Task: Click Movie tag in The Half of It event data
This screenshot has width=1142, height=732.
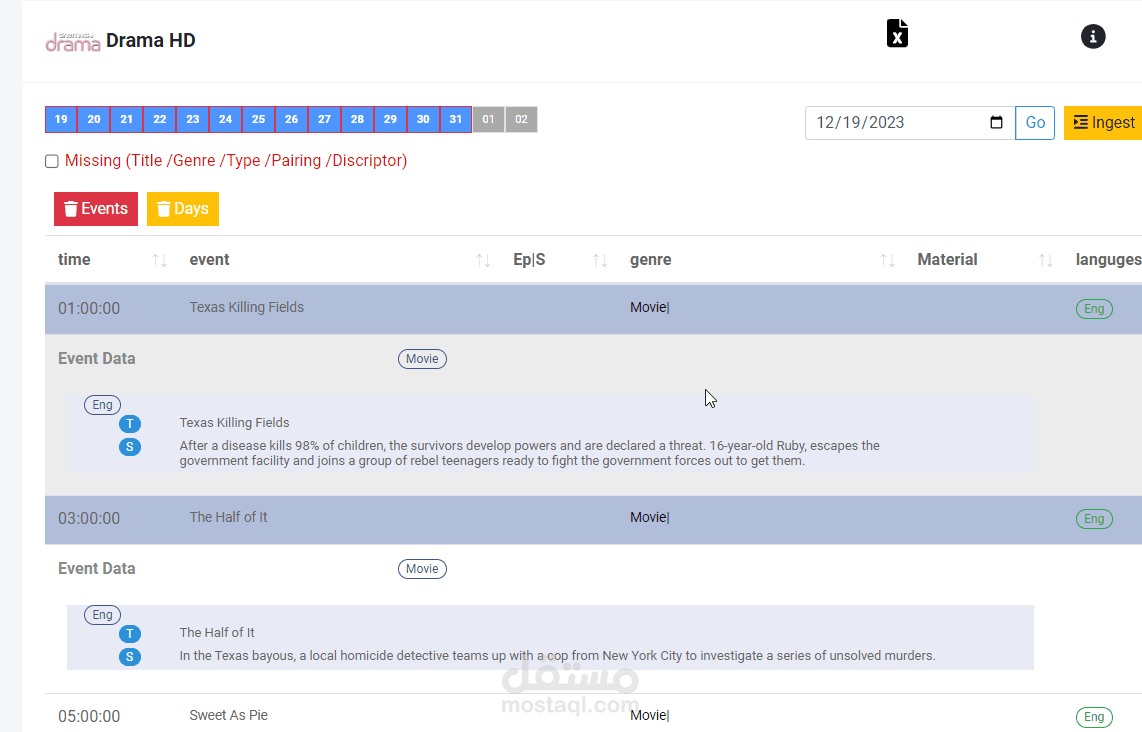Action: pyautogui.click(x=422, y=569)
